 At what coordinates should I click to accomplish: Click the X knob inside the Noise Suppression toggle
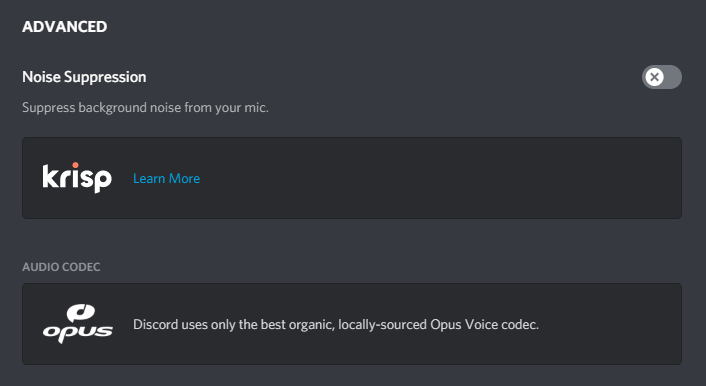tap(654, 77)
